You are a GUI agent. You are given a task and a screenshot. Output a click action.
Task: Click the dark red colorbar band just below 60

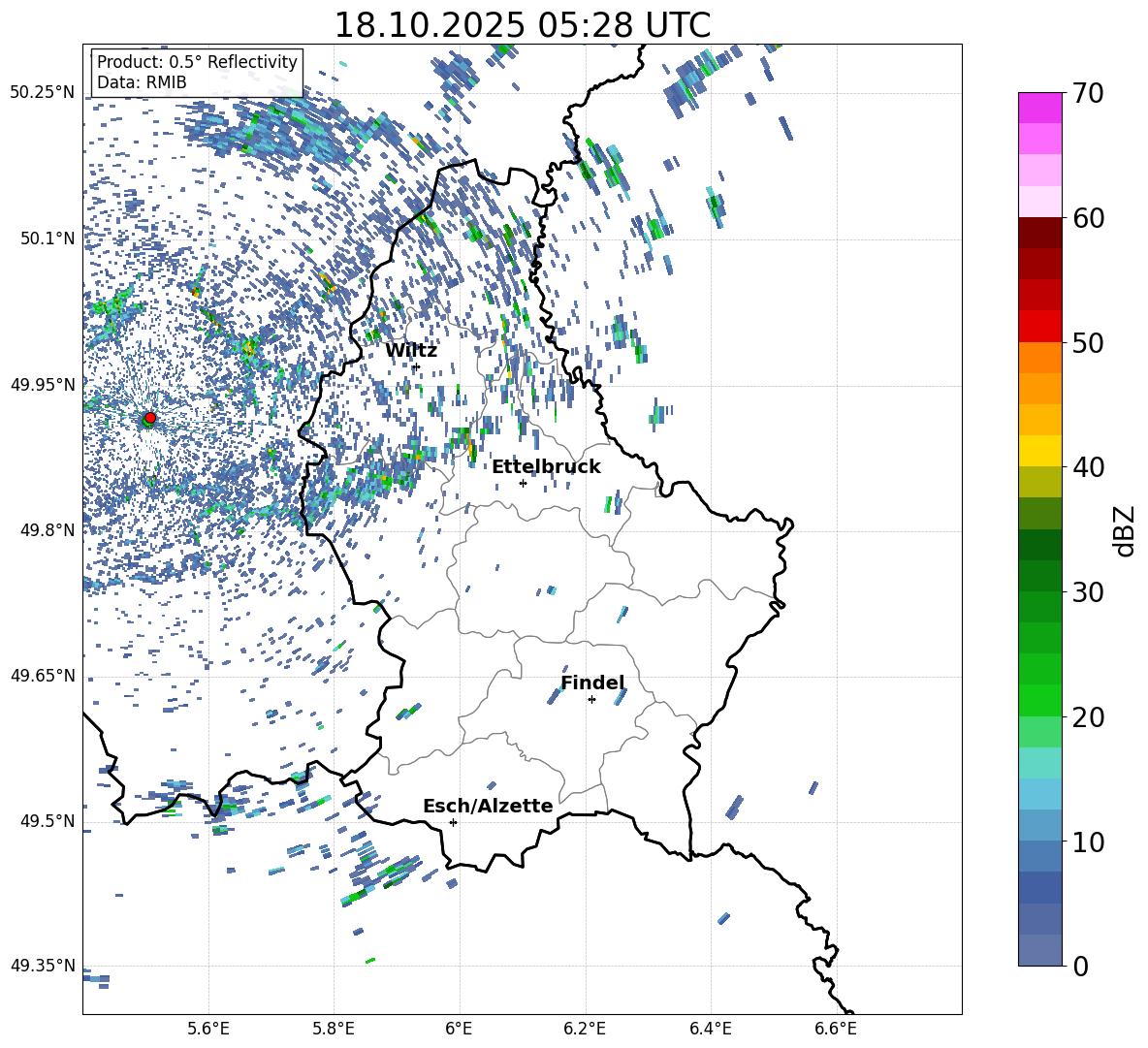(x=1040, y=234)
